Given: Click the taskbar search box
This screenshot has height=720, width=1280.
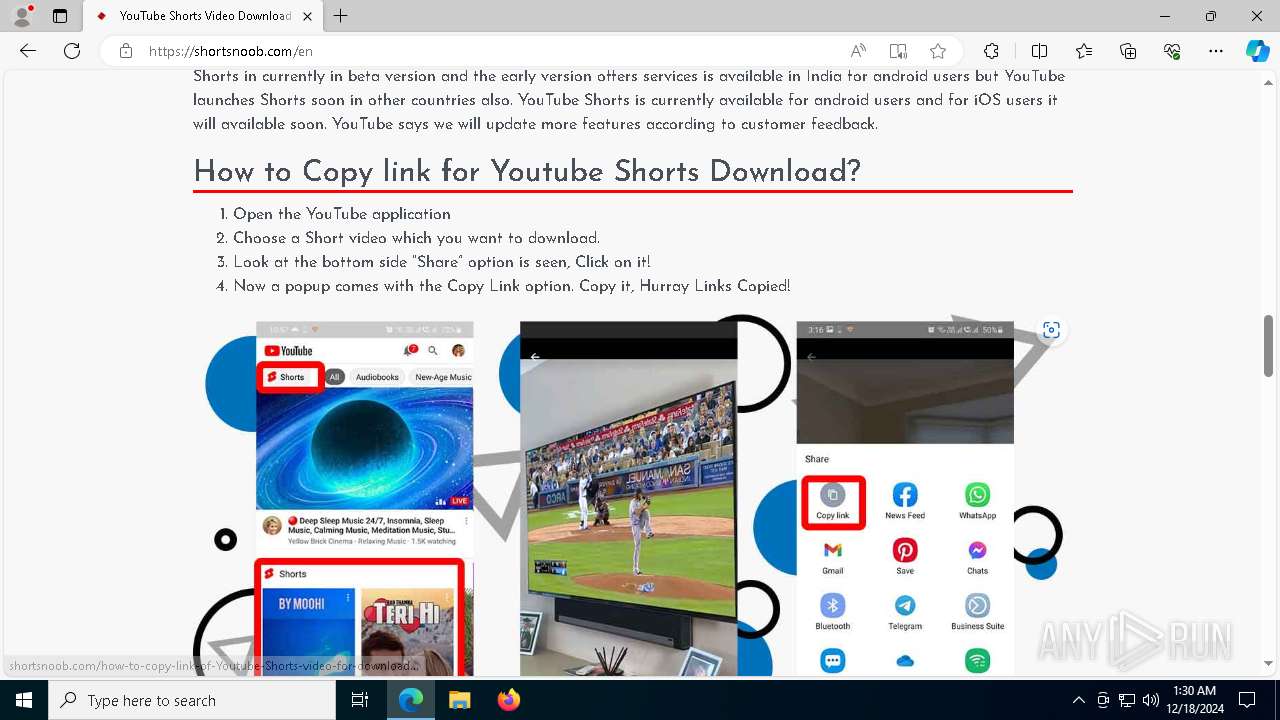Looking at the screenshot, I should pos(192,700).
